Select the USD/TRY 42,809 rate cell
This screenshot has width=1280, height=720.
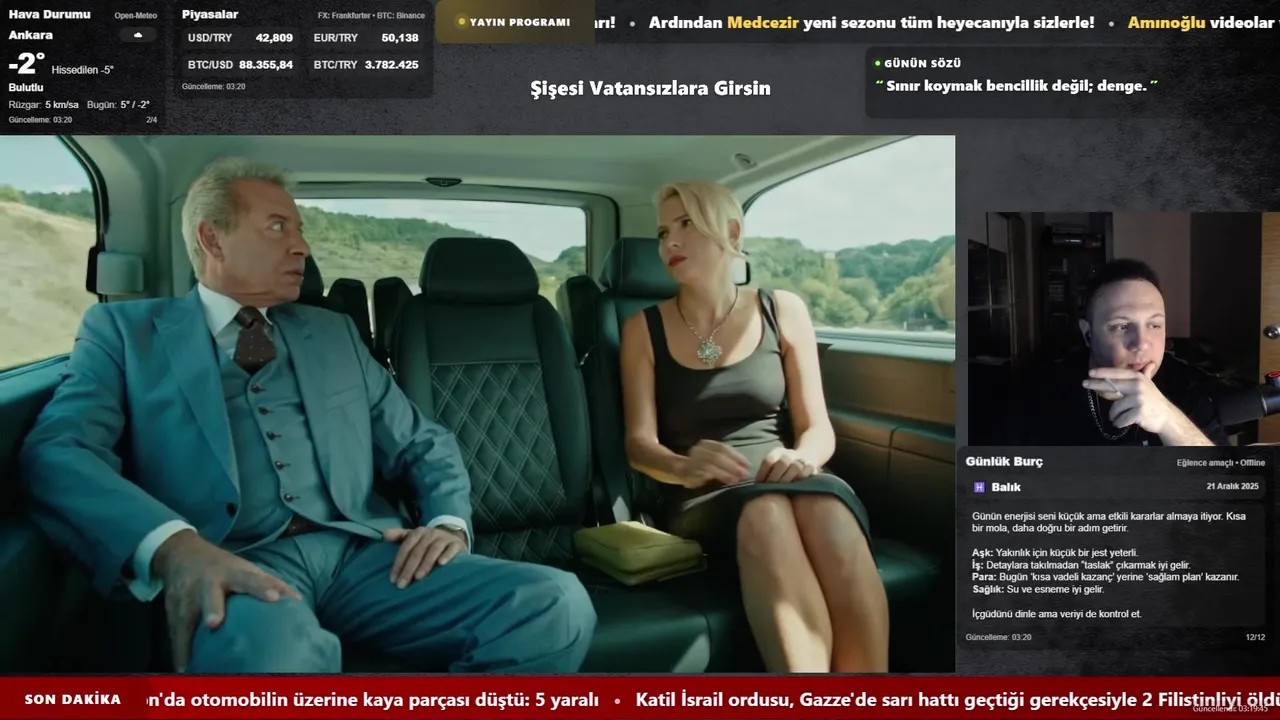tap(240, 38)
